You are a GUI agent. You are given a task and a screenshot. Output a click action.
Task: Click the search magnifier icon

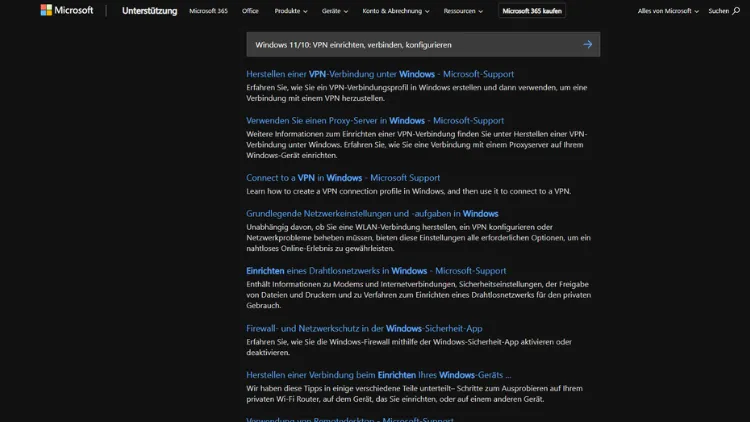736,11
